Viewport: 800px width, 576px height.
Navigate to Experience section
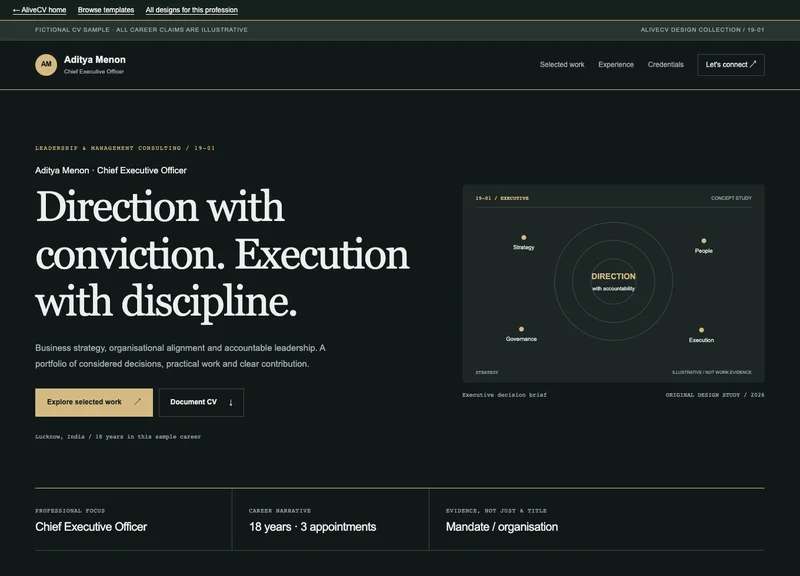tap(616, 65)
